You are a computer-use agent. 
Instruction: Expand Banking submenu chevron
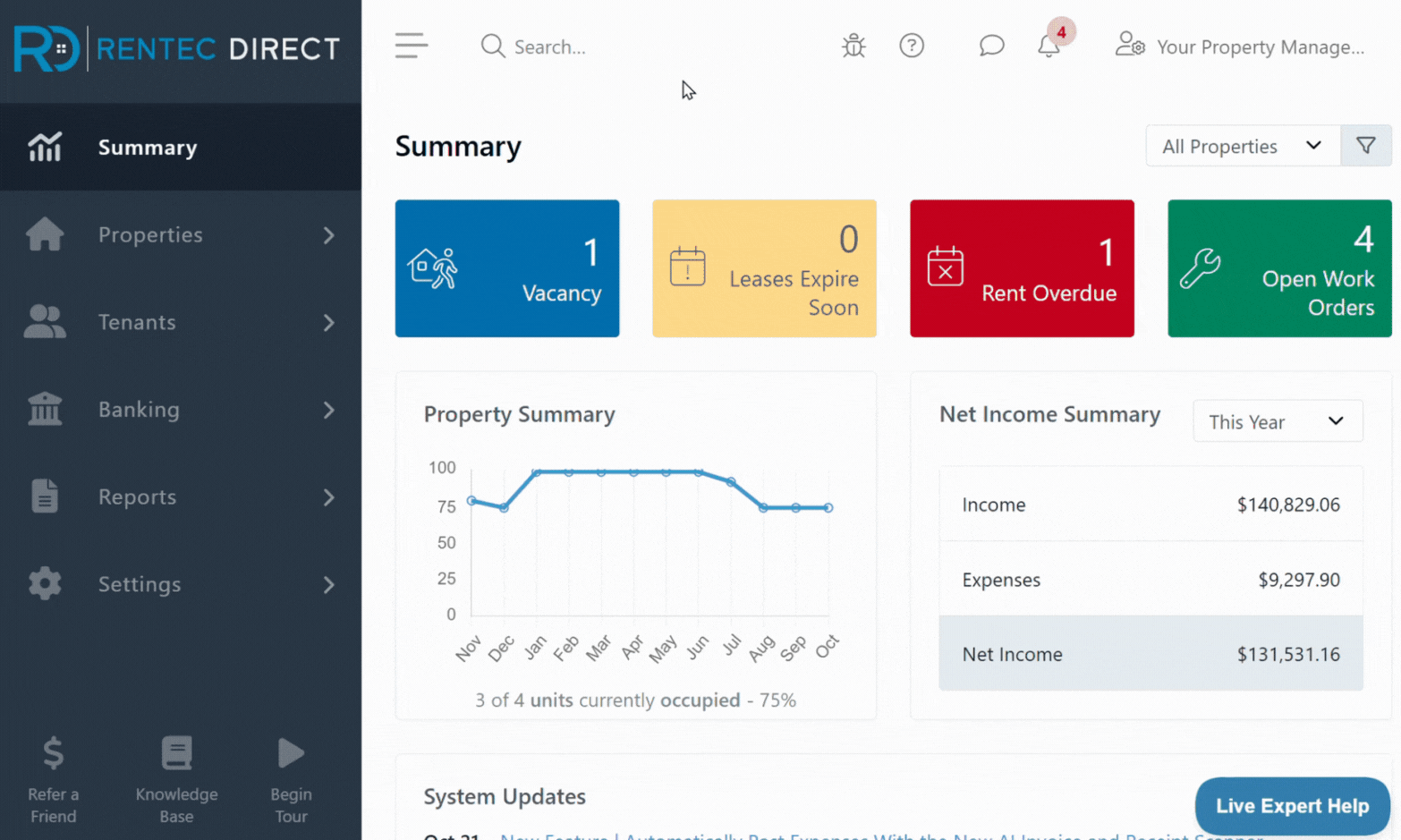click(329, 411)
